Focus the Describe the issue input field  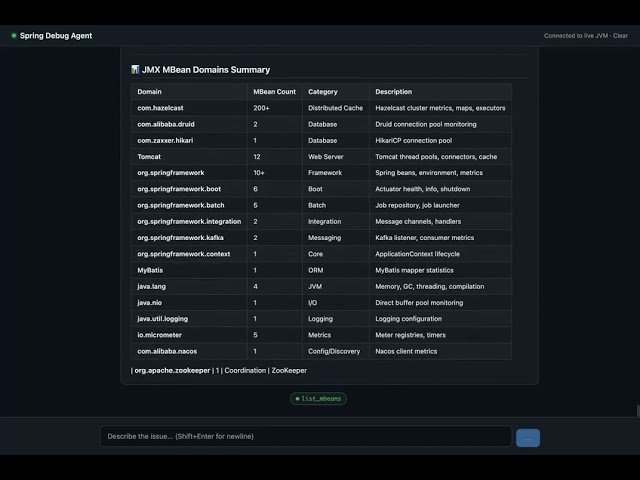(306, 436)
